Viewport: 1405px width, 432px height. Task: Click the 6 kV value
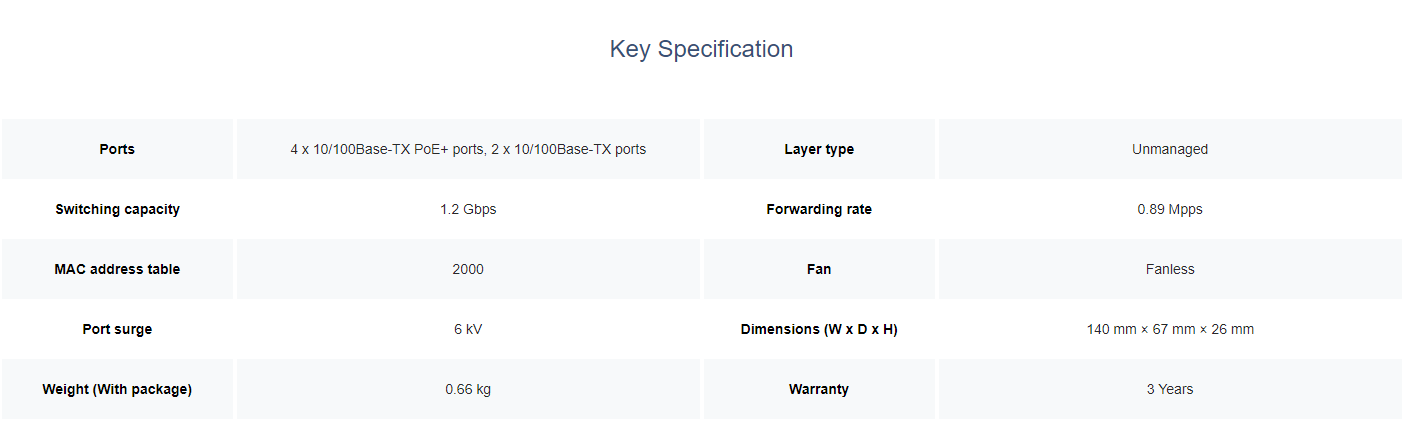[x=468, y=329]
